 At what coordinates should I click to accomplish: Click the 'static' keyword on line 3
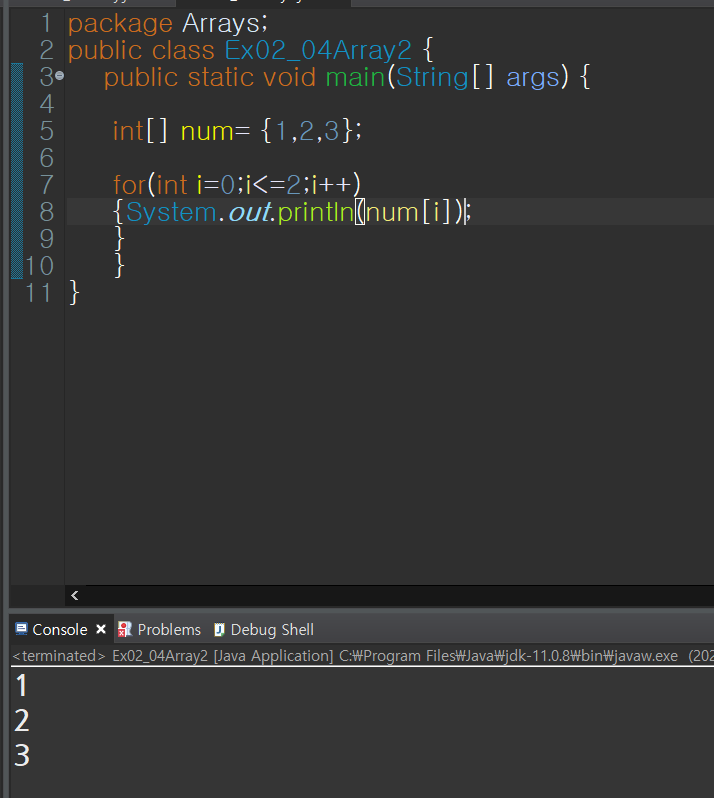coord(221,77)
